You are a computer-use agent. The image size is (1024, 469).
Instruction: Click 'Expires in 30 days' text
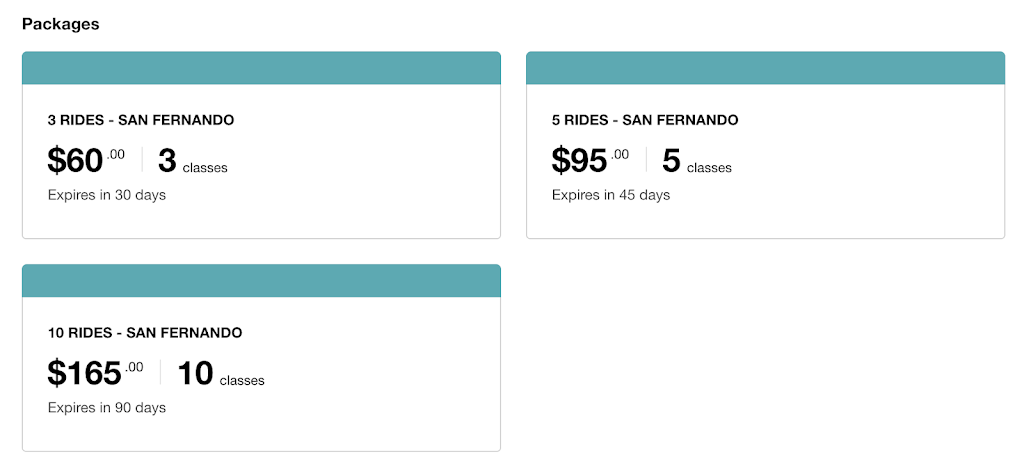pos(107,195)
